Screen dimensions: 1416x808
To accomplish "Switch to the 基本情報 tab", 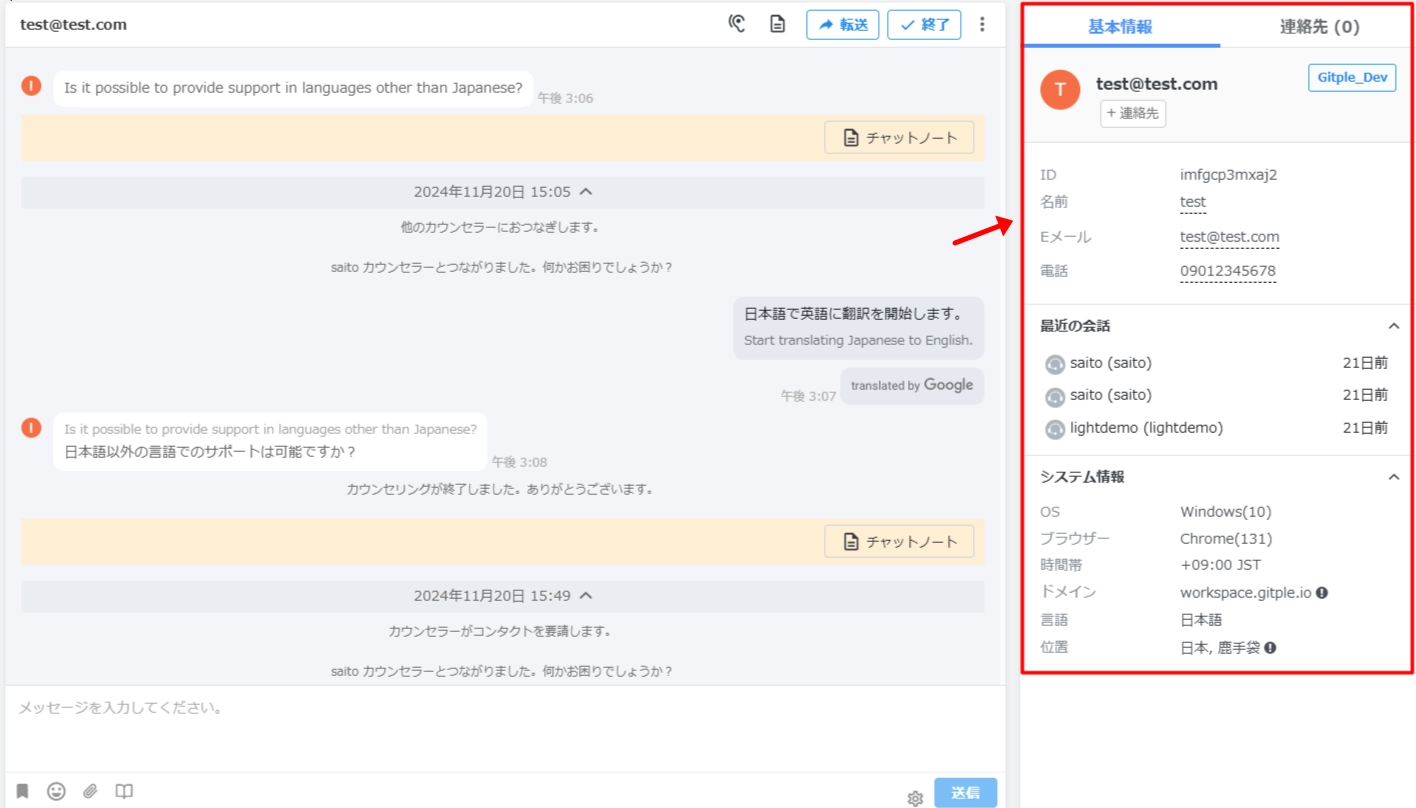I will point(1120,27).
